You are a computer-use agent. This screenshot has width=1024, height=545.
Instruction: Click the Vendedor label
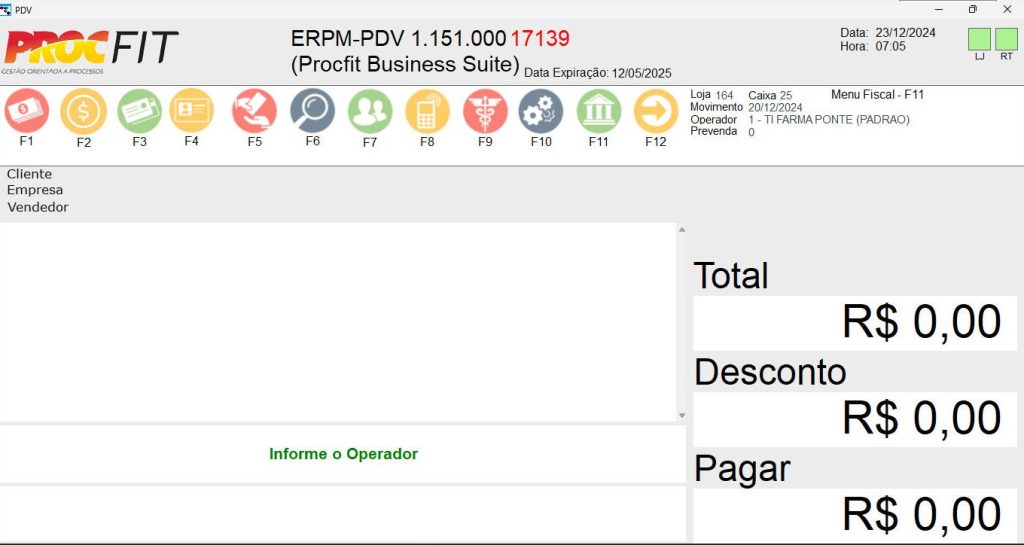[x=38, y=207]
